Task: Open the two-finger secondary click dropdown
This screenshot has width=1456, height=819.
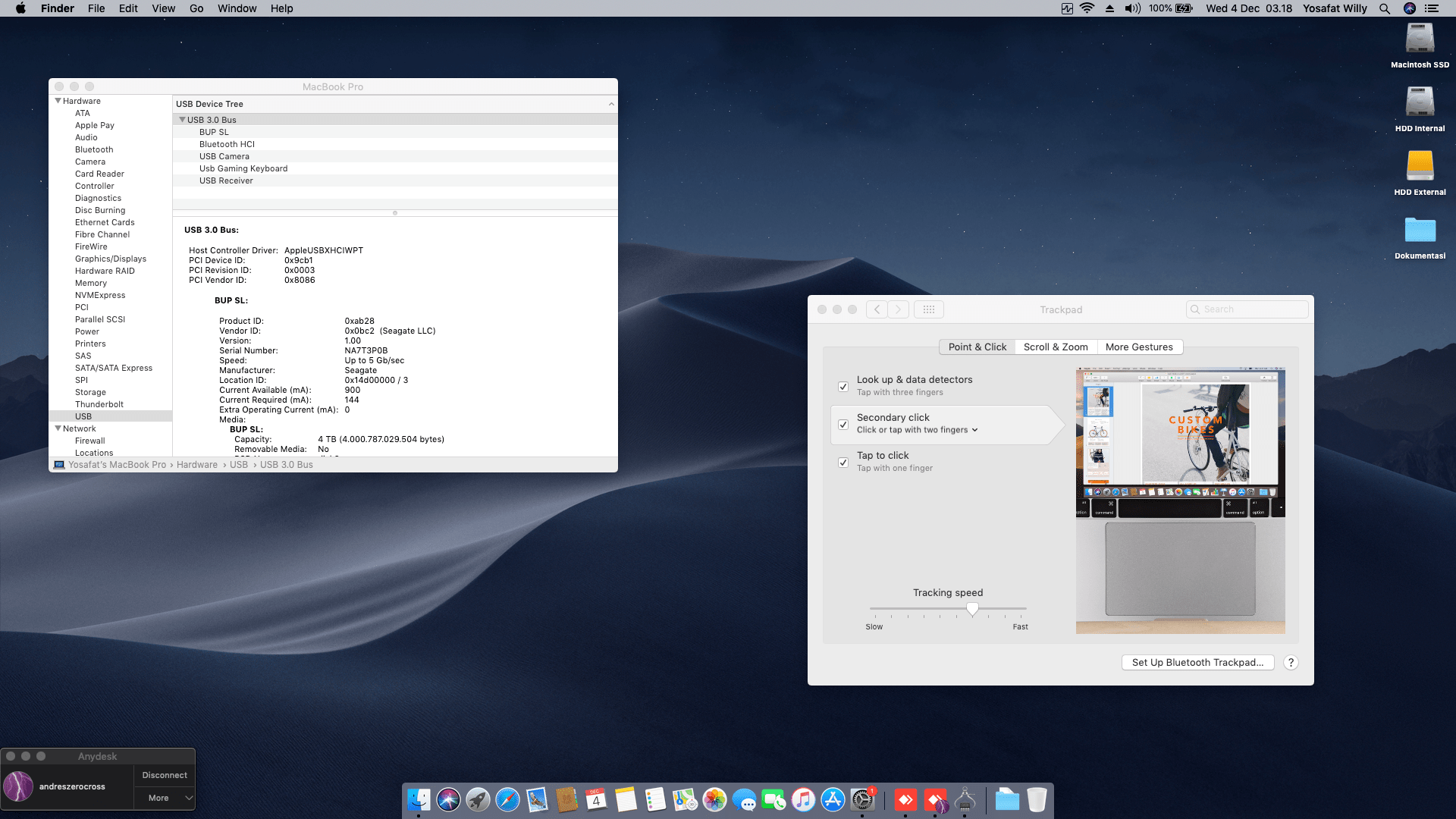Action: tap(918, 430)
